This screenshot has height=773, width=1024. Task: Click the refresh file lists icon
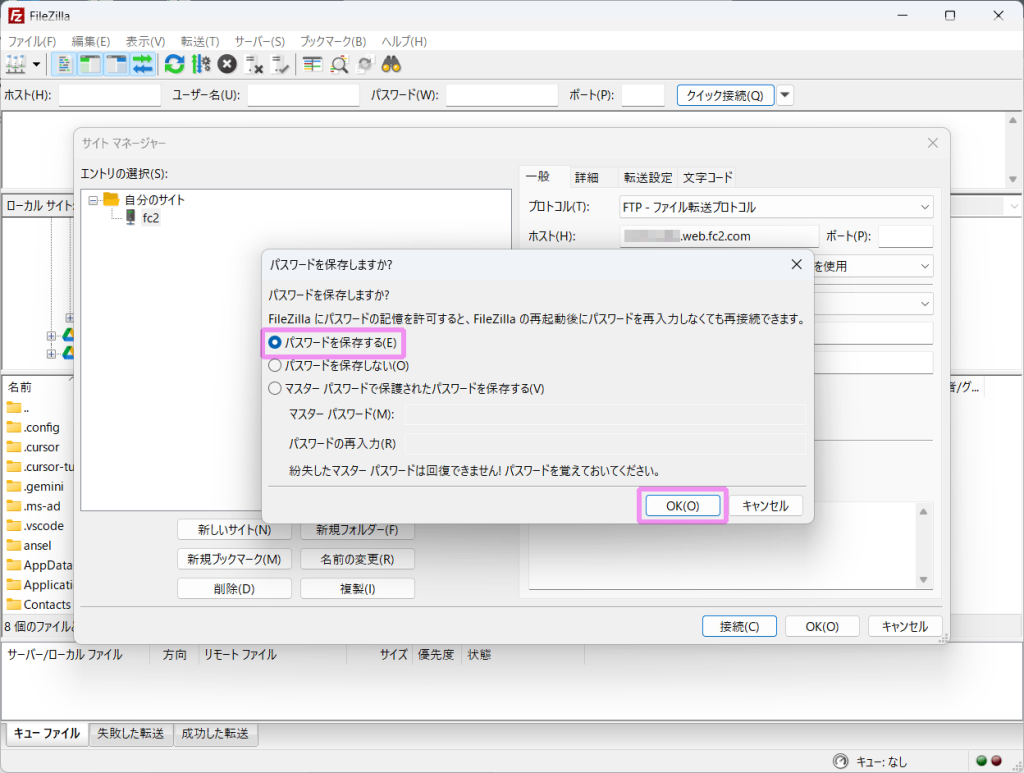174,64
